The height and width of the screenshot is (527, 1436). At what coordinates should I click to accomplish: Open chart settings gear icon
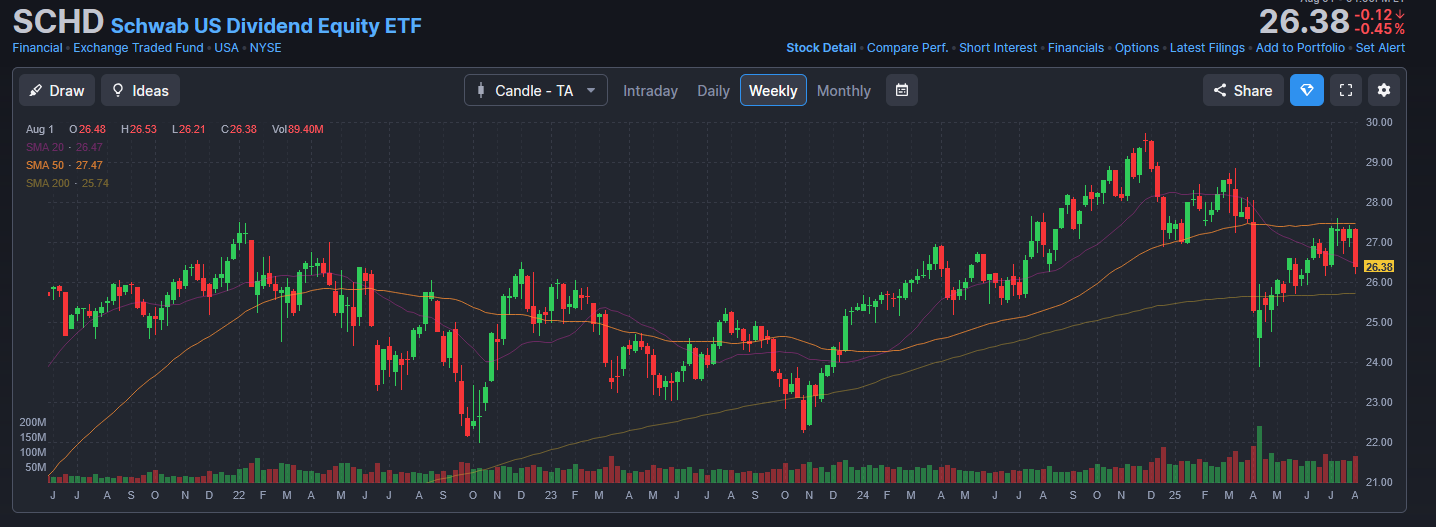(x=1384, y=90)
